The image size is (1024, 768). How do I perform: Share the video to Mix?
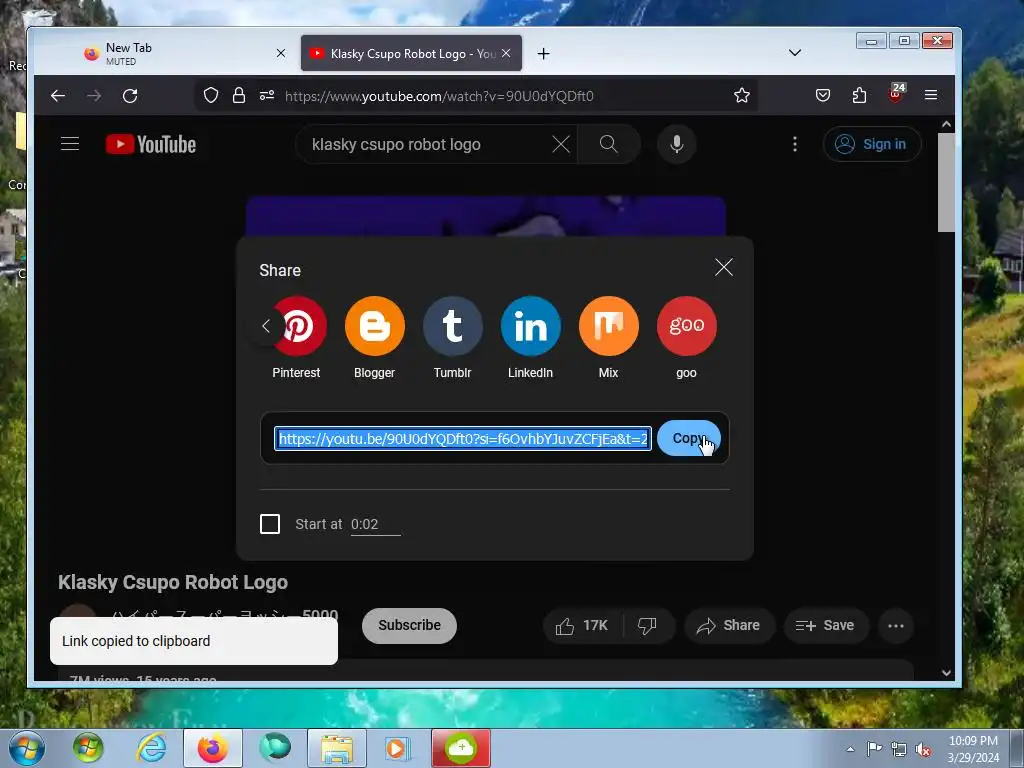[x=609, y=326]
